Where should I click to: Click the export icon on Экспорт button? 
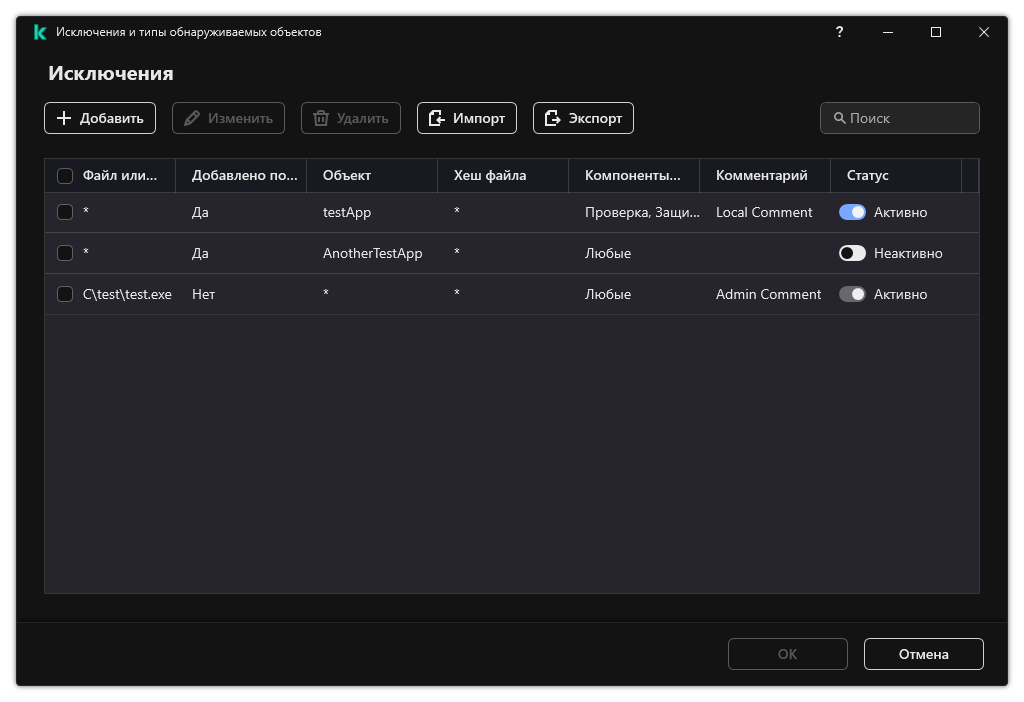[x=552, y=118]
